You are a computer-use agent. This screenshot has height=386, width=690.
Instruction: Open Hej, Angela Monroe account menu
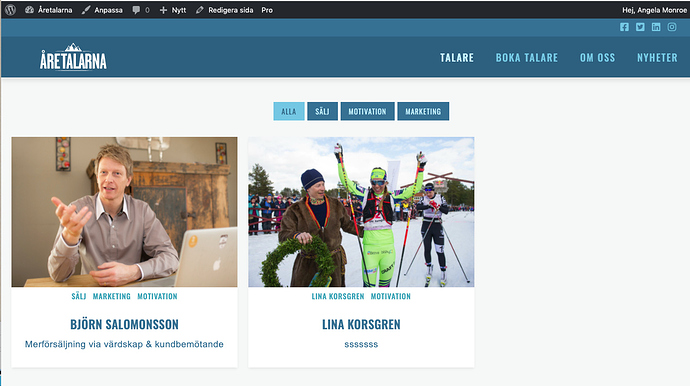pyautogui.click(x=654, y=10)
